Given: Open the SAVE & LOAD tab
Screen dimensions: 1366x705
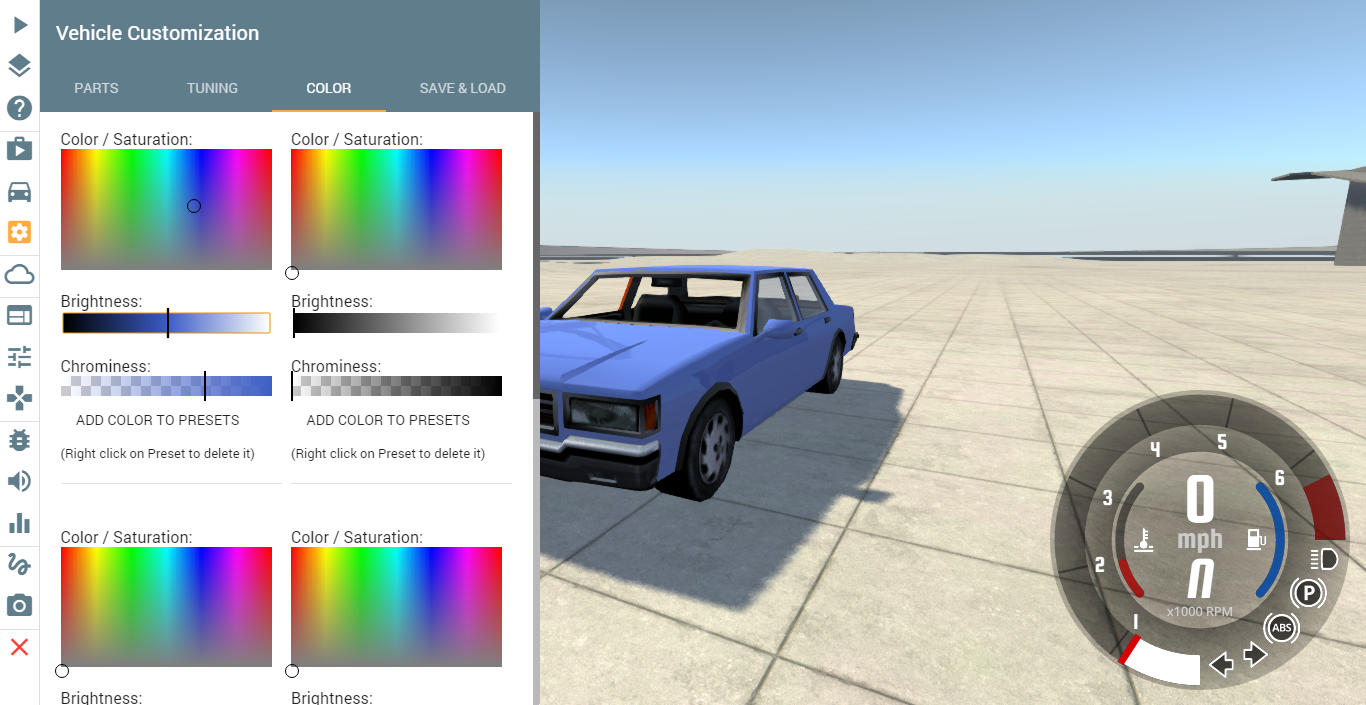Looking at the screenshot, I should click(x=462, y=88).
